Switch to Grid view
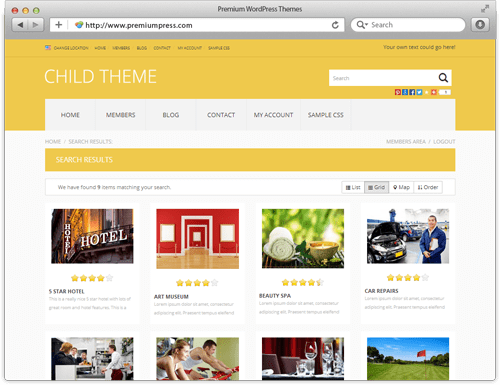 click(x=376, y=187)
